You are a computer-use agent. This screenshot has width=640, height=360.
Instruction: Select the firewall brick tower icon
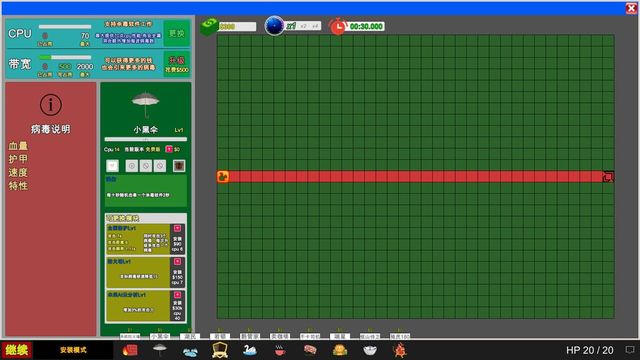tap(130, 350)
